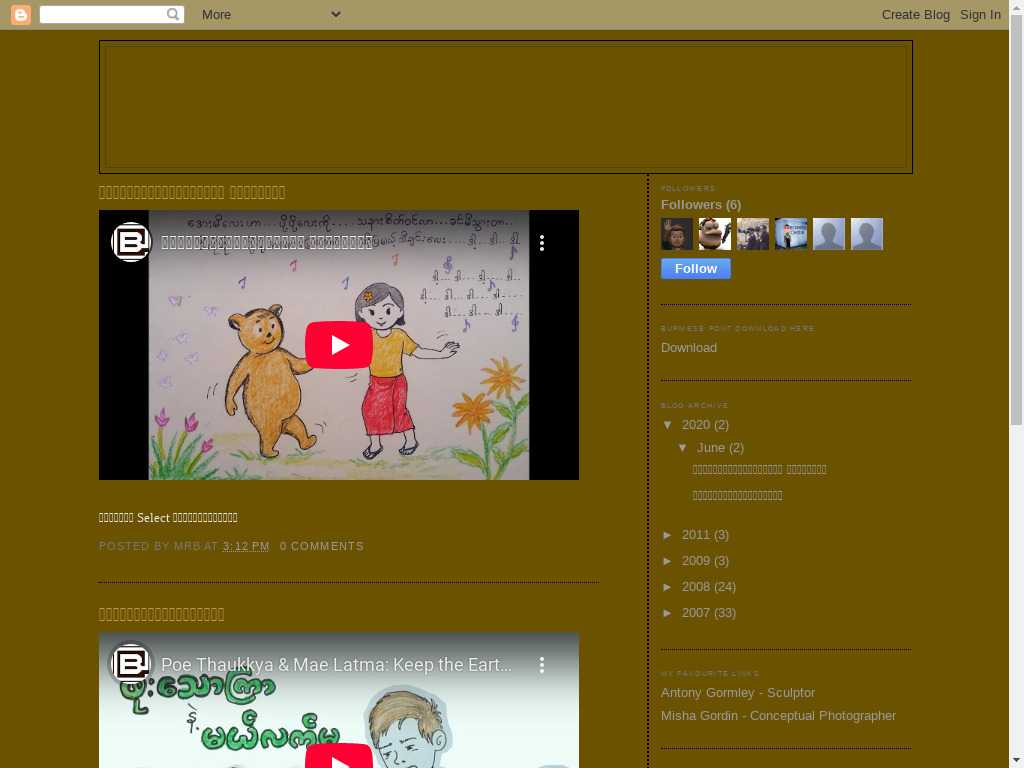Open the 2011 archive link
Viewport: 1024px width, 768px height.
(696, 535)
